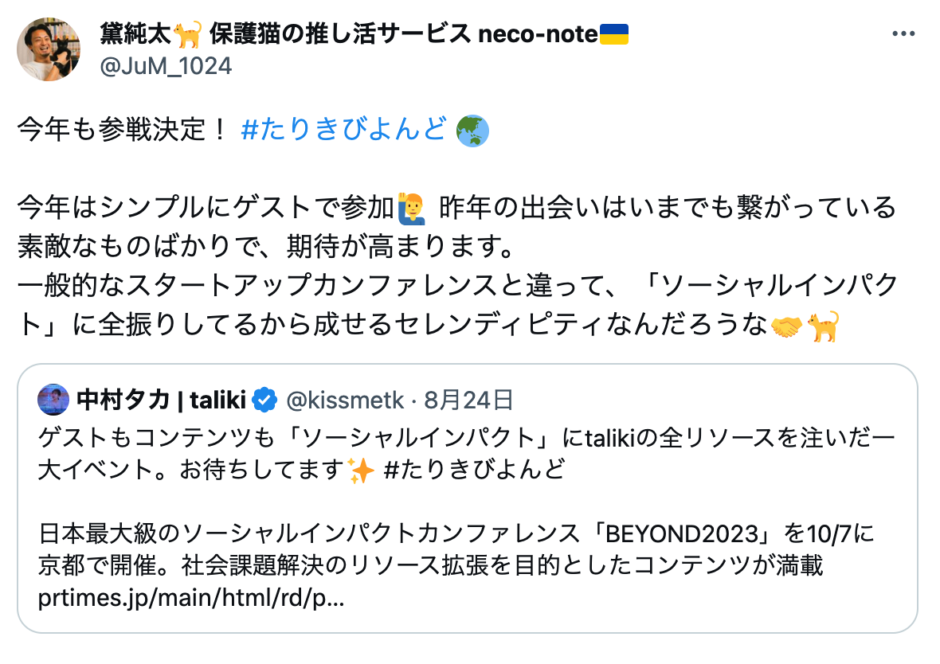
Task: Click the orange cat emoji ending the tweet
Action: [x=824, y=326]
